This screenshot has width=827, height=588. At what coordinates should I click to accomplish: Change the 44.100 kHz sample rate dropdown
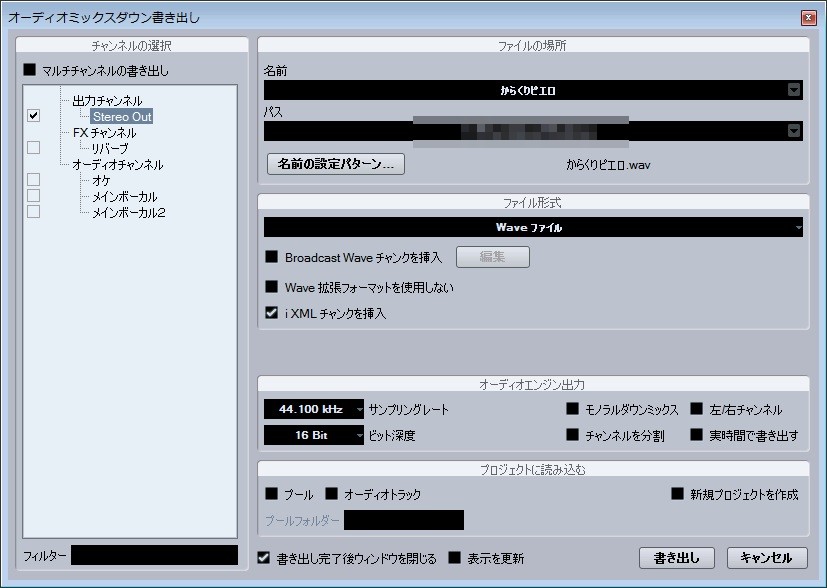[359, 410]
